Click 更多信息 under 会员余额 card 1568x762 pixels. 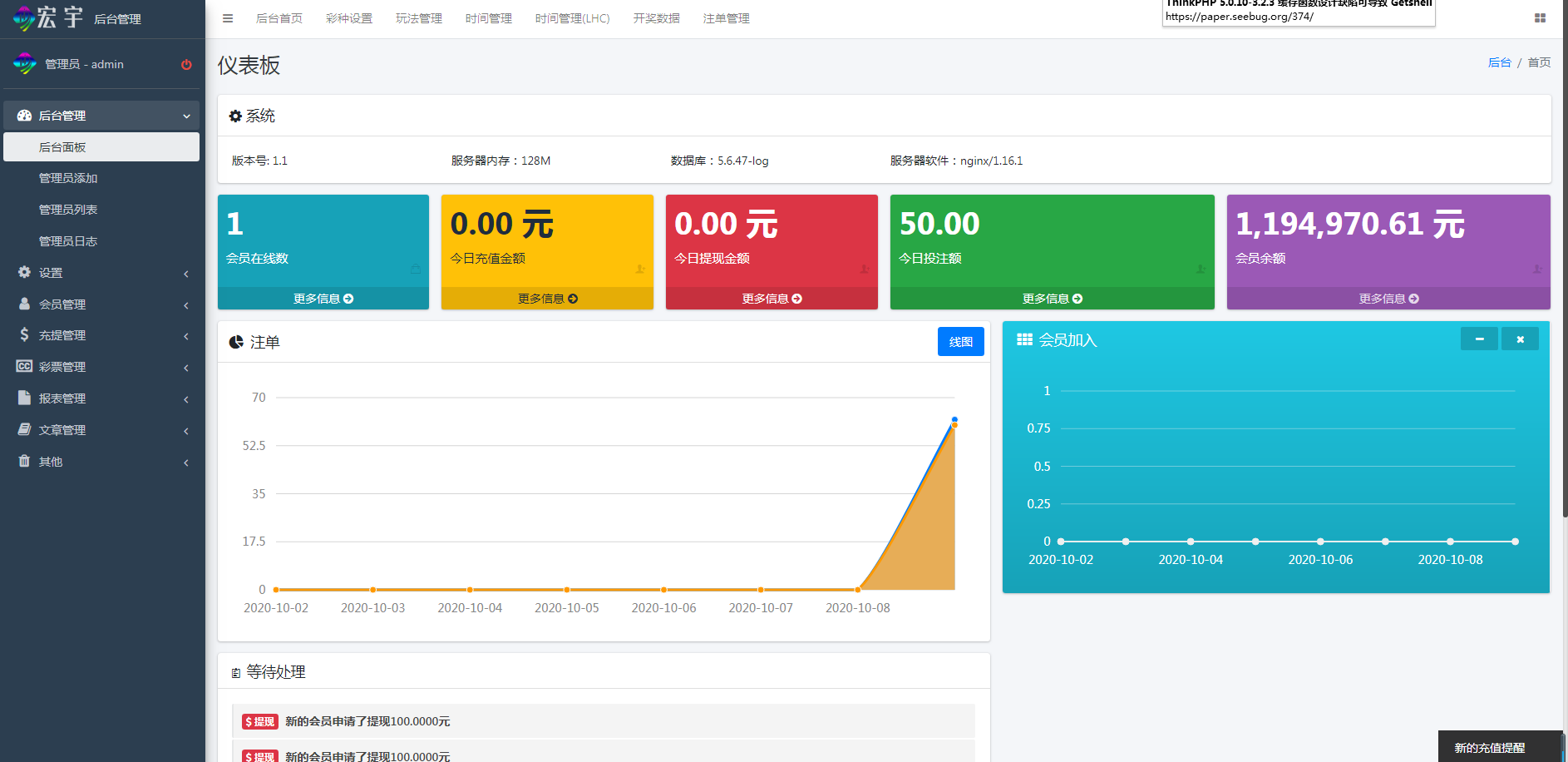tap(1388, 299)
